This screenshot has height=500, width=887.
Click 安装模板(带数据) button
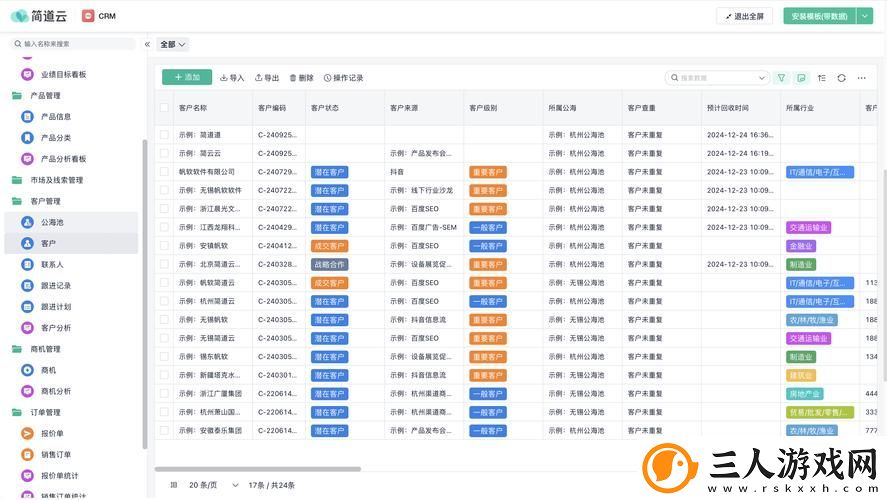tap(820, 16)
